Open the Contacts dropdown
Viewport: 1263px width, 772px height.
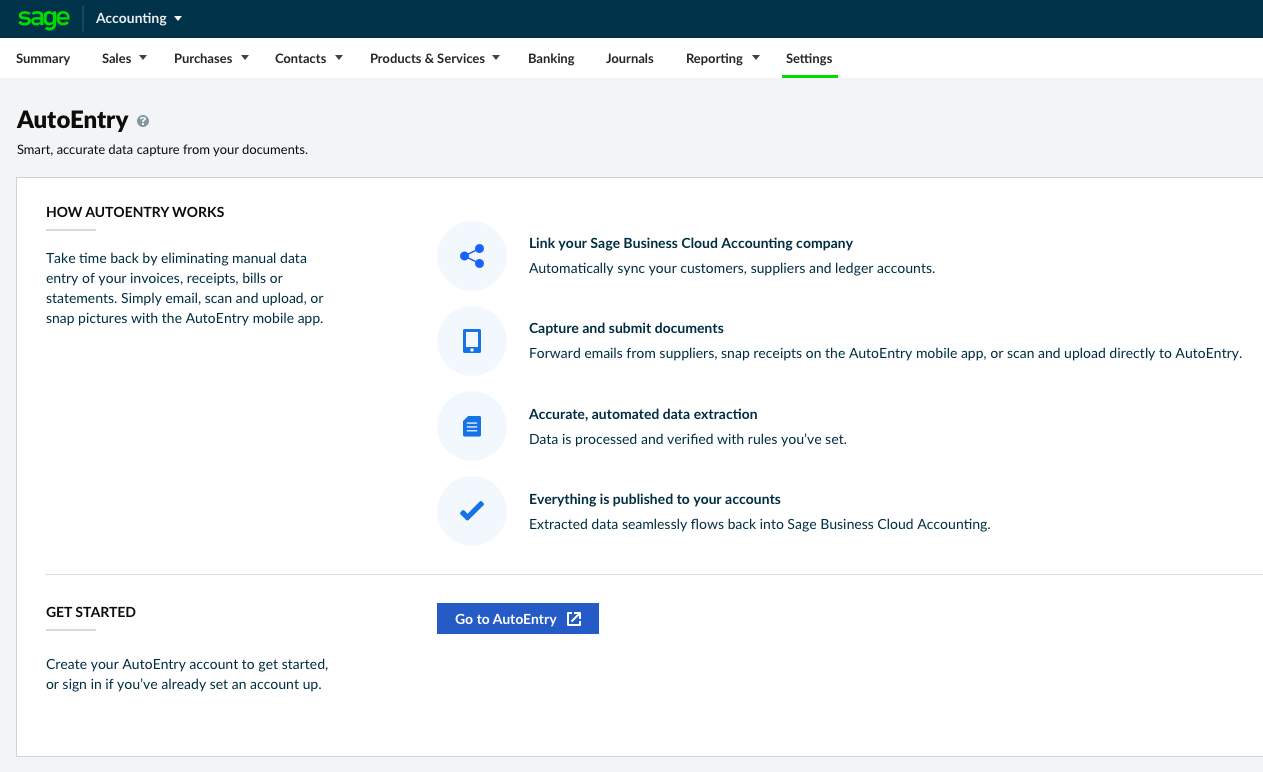(x=308, y=58)
